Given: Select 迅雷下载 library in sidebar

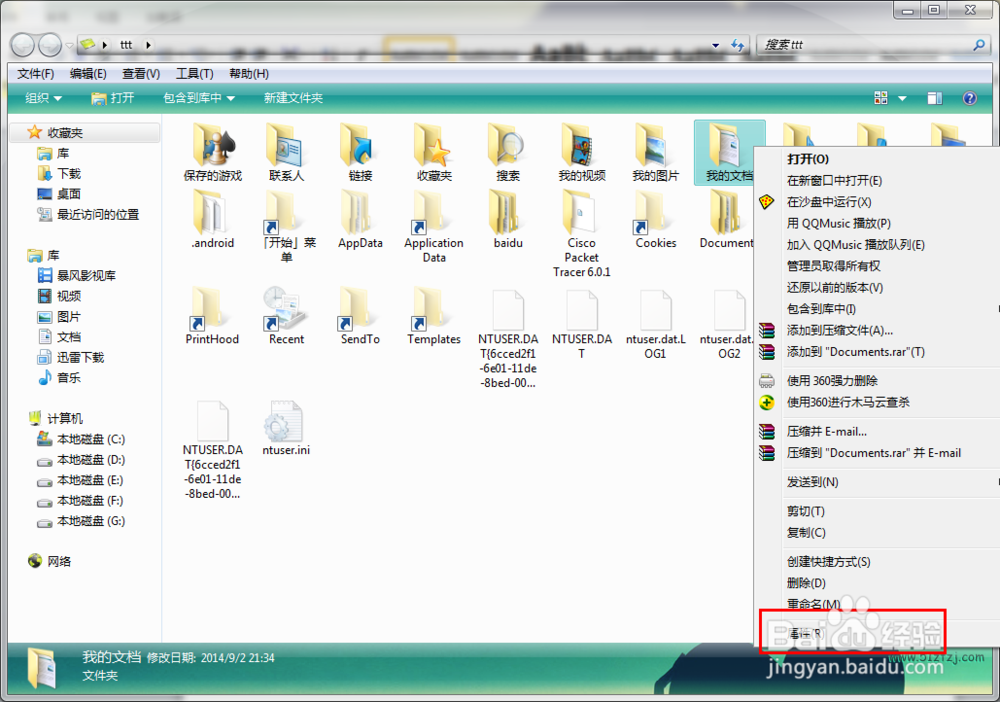Looking at the screenshot, I should coord(71,357).
